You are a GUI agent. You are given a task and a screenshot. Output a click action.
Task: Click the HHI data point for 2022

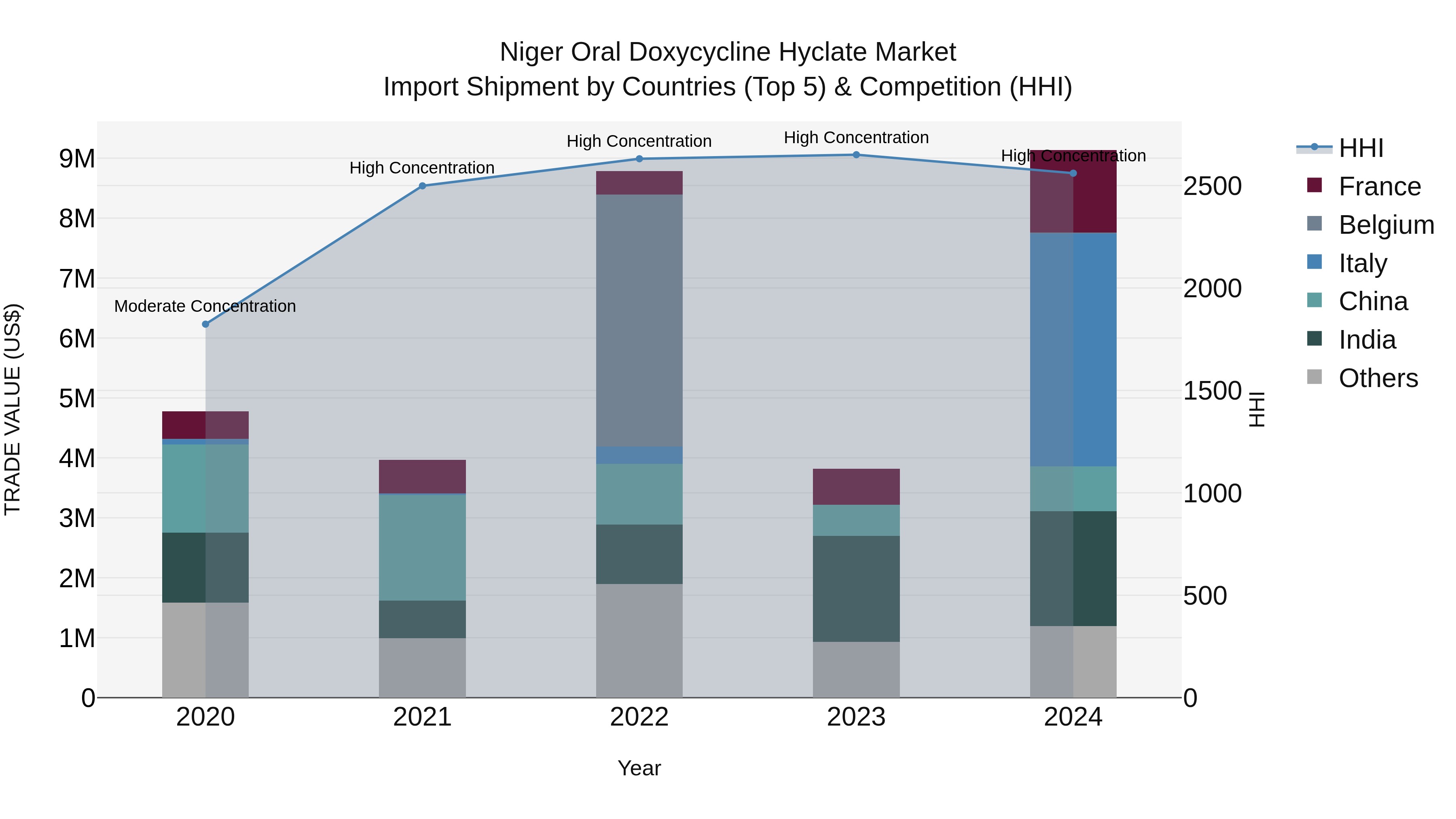pyautogui.click(x=639, y=159)
